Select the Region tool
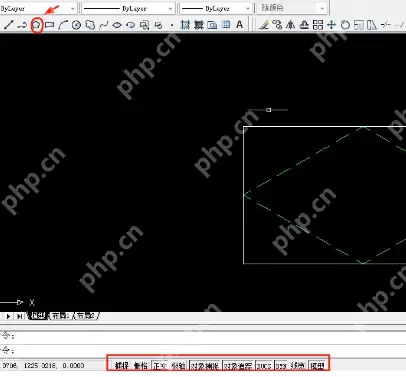 [212, 25]
